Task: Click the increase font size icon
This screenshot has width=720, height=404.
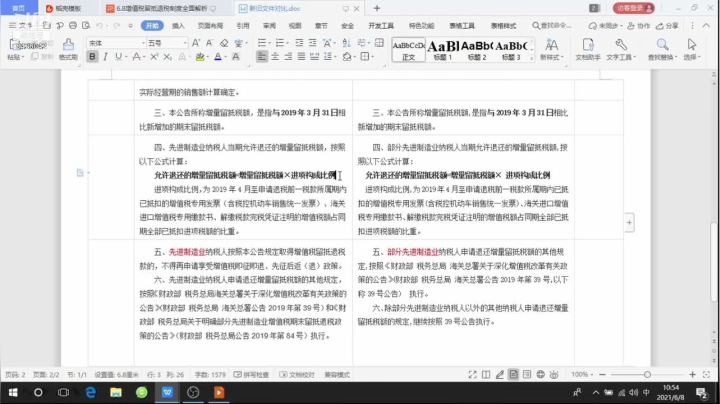Action: [196, 43]
